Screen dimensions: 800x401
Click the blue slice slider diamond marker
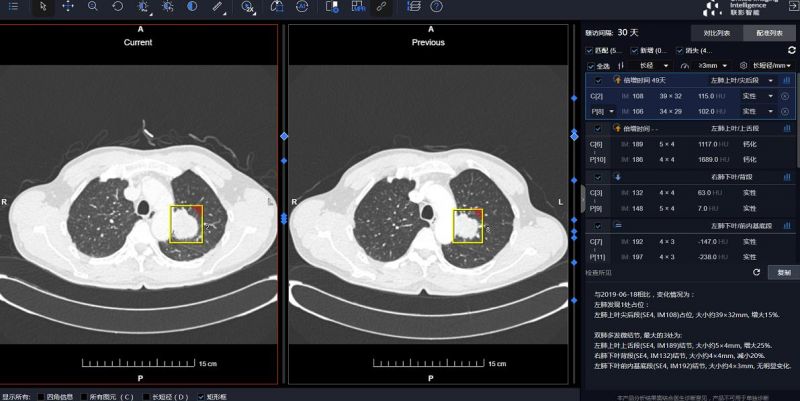coord(283,135)
